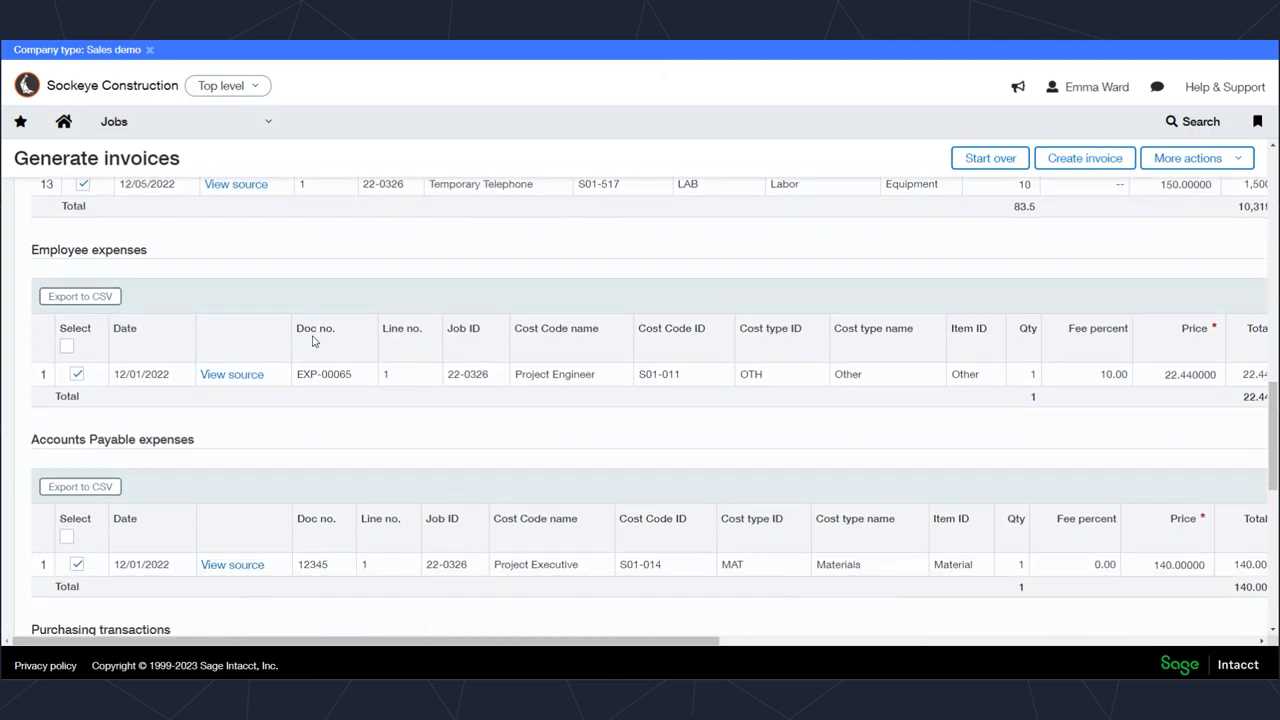1280x720 pixels.
Task: Click the Materials cost type name cell
Action: click(838, 564)
